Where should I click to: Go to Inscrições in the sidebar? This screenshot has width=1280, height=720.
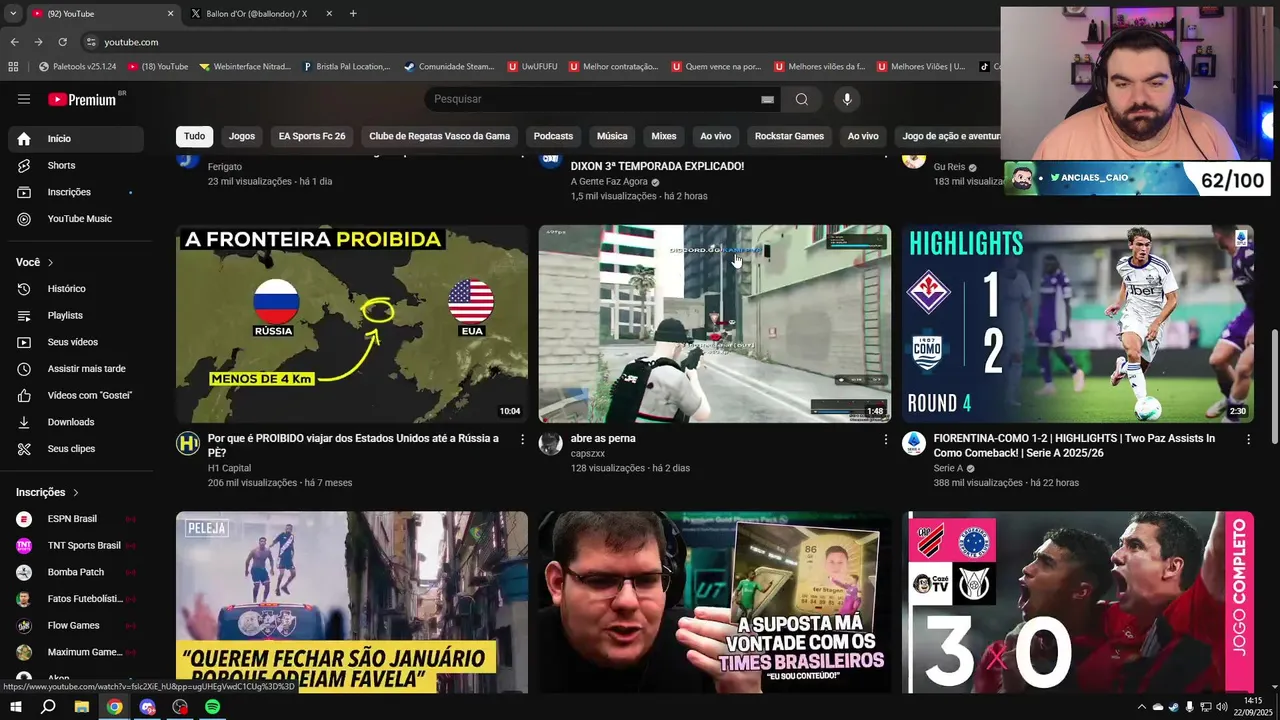click(x=76, y=192)
